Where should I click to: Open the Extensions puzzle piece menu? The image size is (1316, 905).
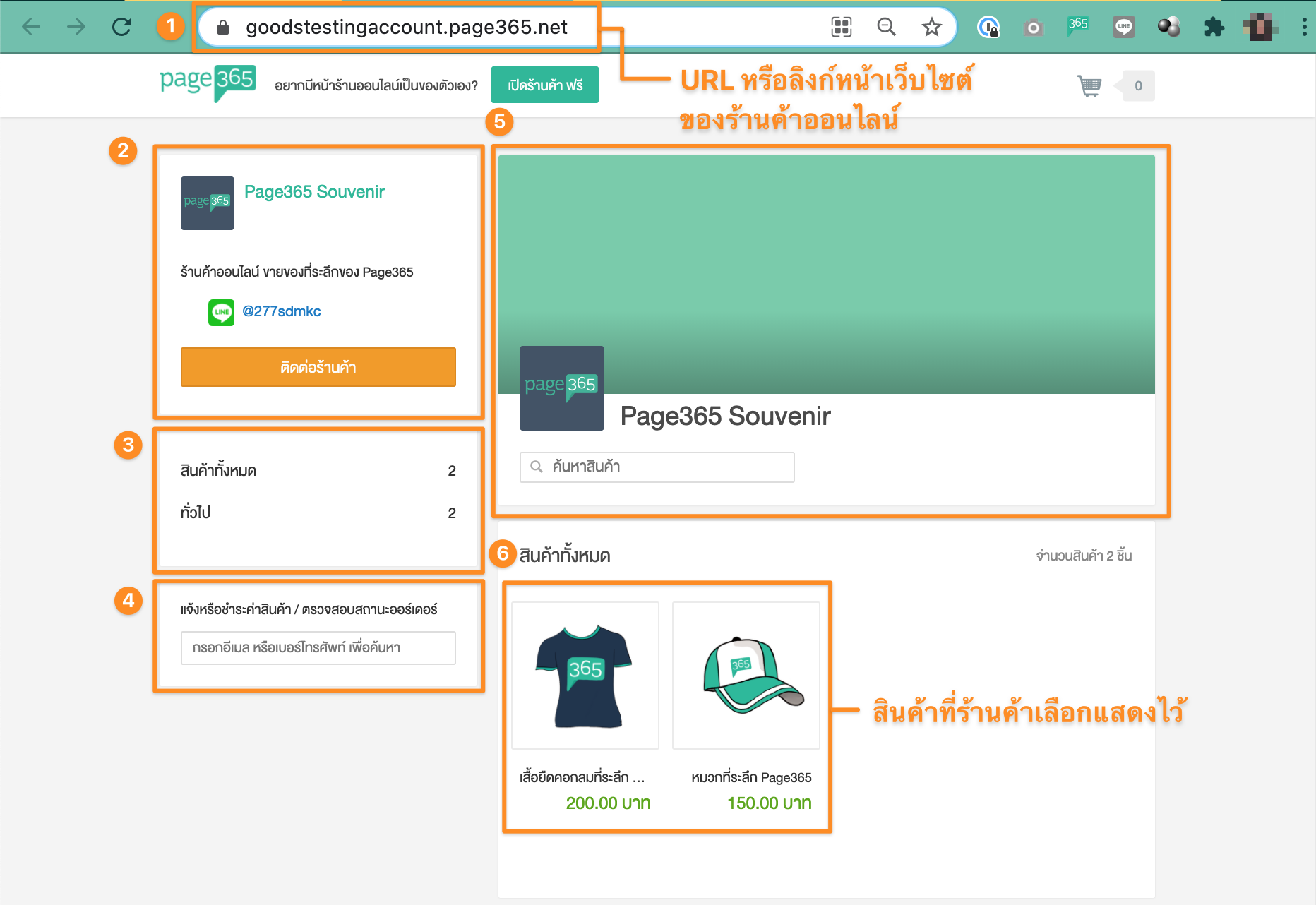(1214, 28)
